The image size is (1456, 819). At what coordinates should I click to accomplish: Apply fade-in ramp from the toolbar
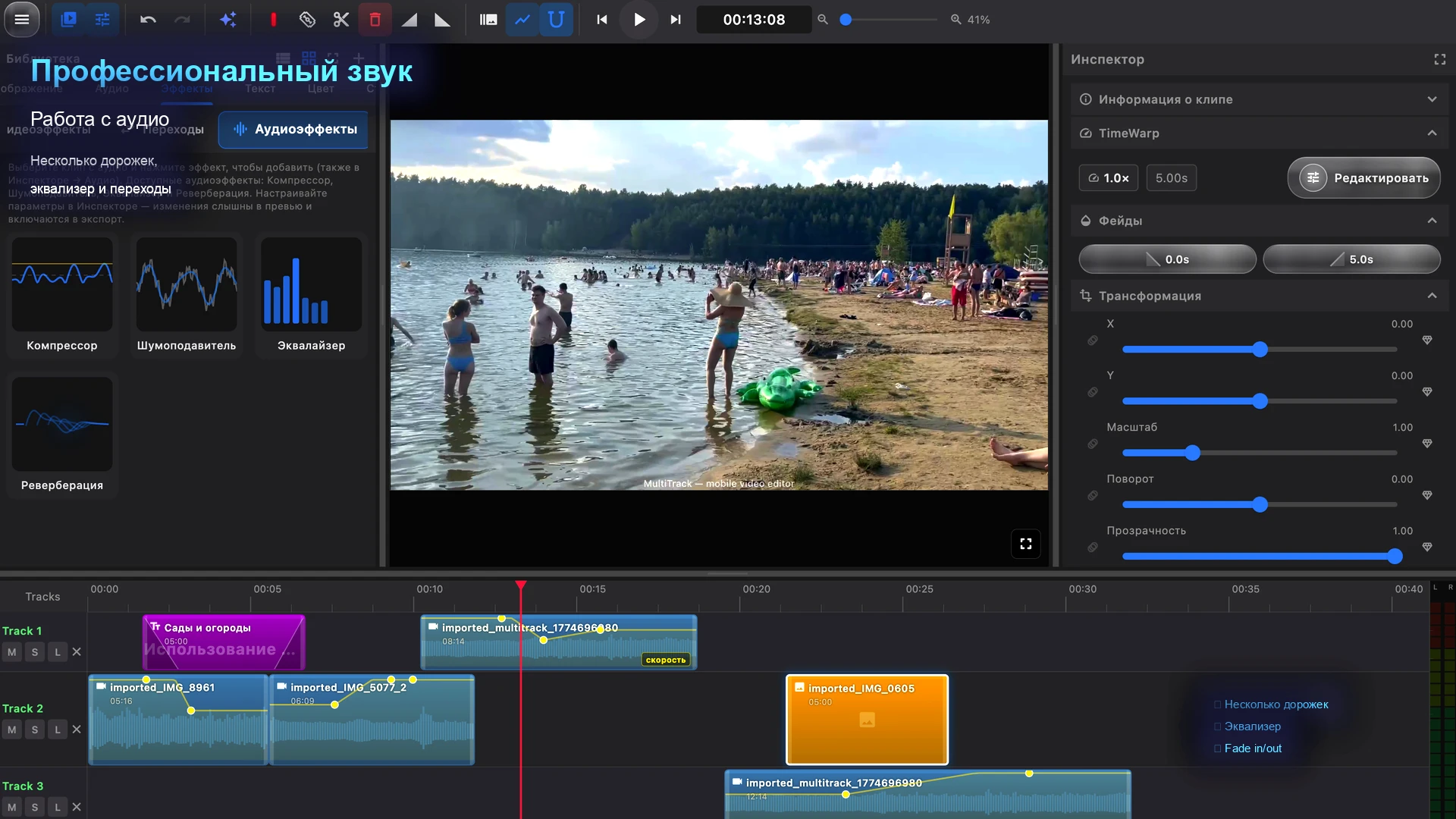point(409,20)
